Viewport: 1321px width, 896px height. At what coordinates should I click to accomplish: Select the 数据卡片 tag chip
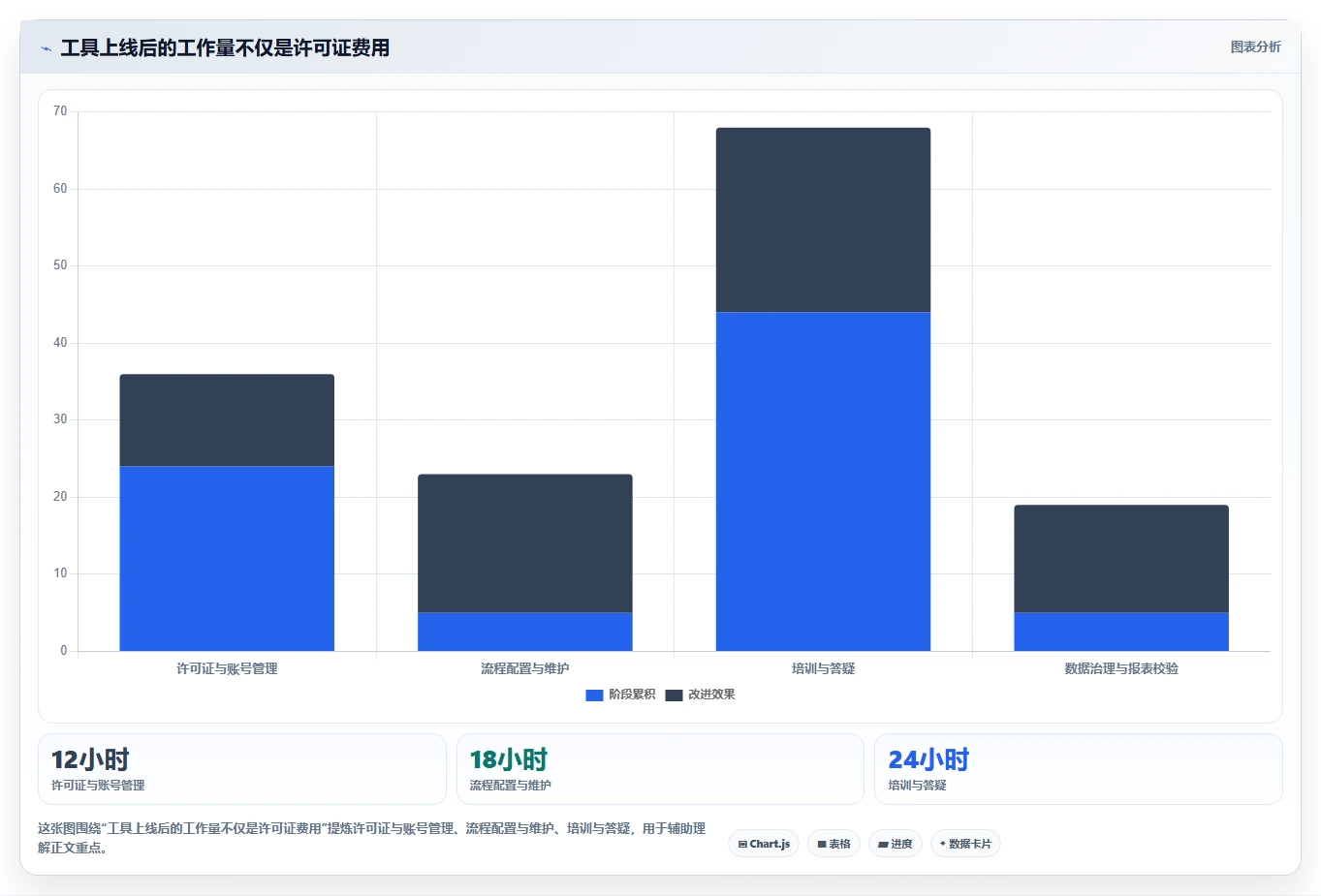[x=965, y=844]
